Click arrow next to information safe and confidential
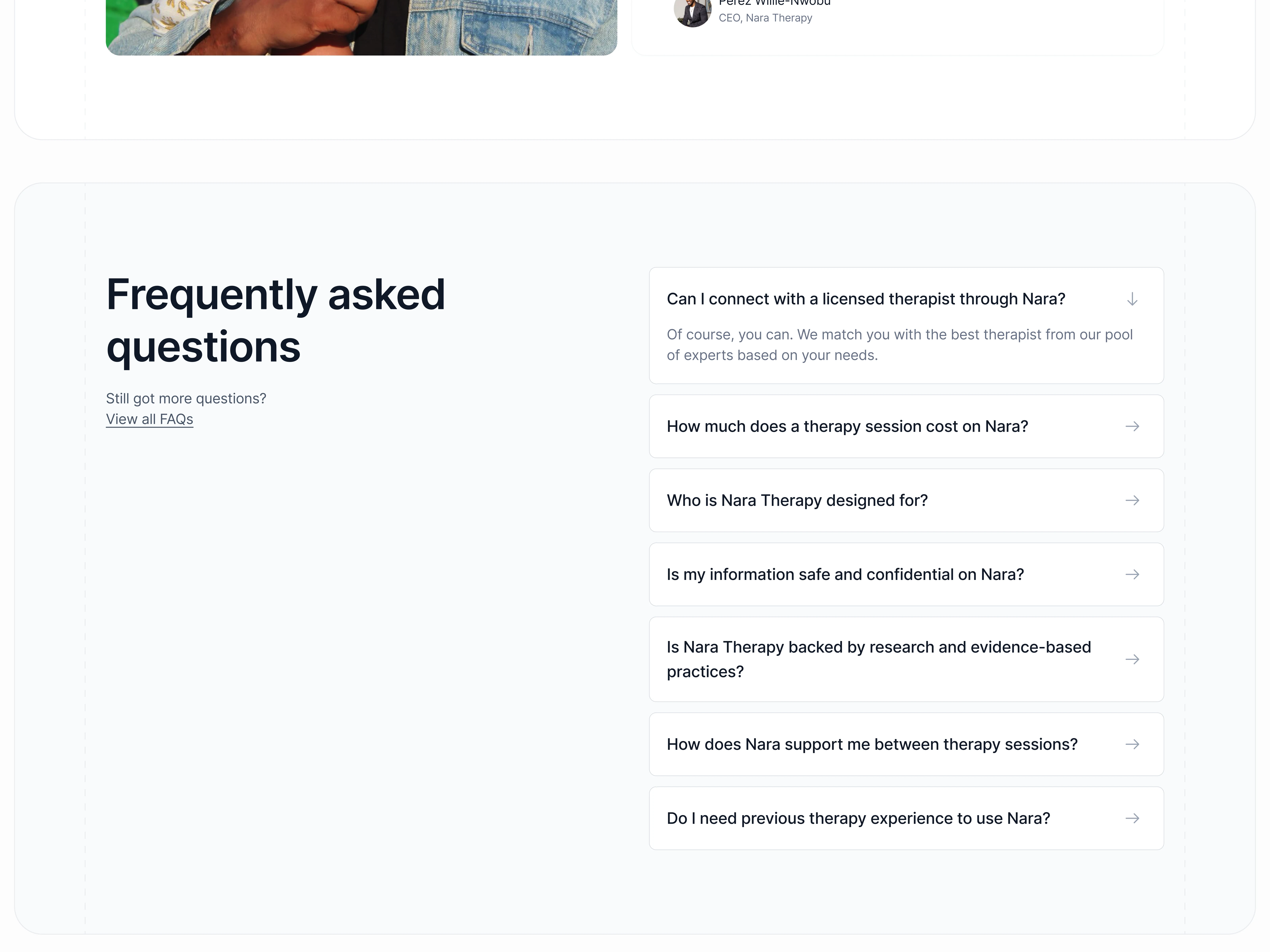The height and width of the screenshot is (952, 1270). click(x=1132, y=574)
